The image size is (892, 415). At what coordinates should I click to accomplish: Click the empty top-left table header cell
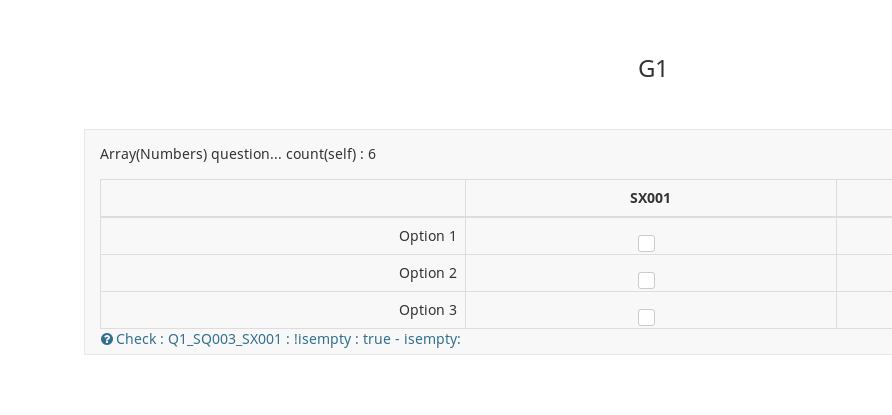(x=283, y=198)
